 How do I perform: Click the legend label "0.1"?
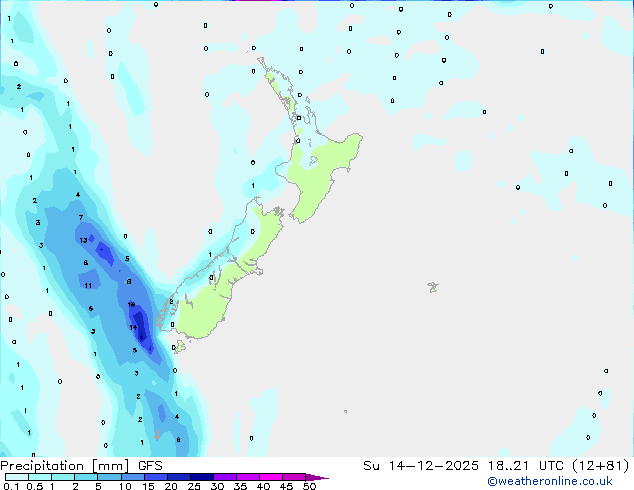(x=11, y=486)
